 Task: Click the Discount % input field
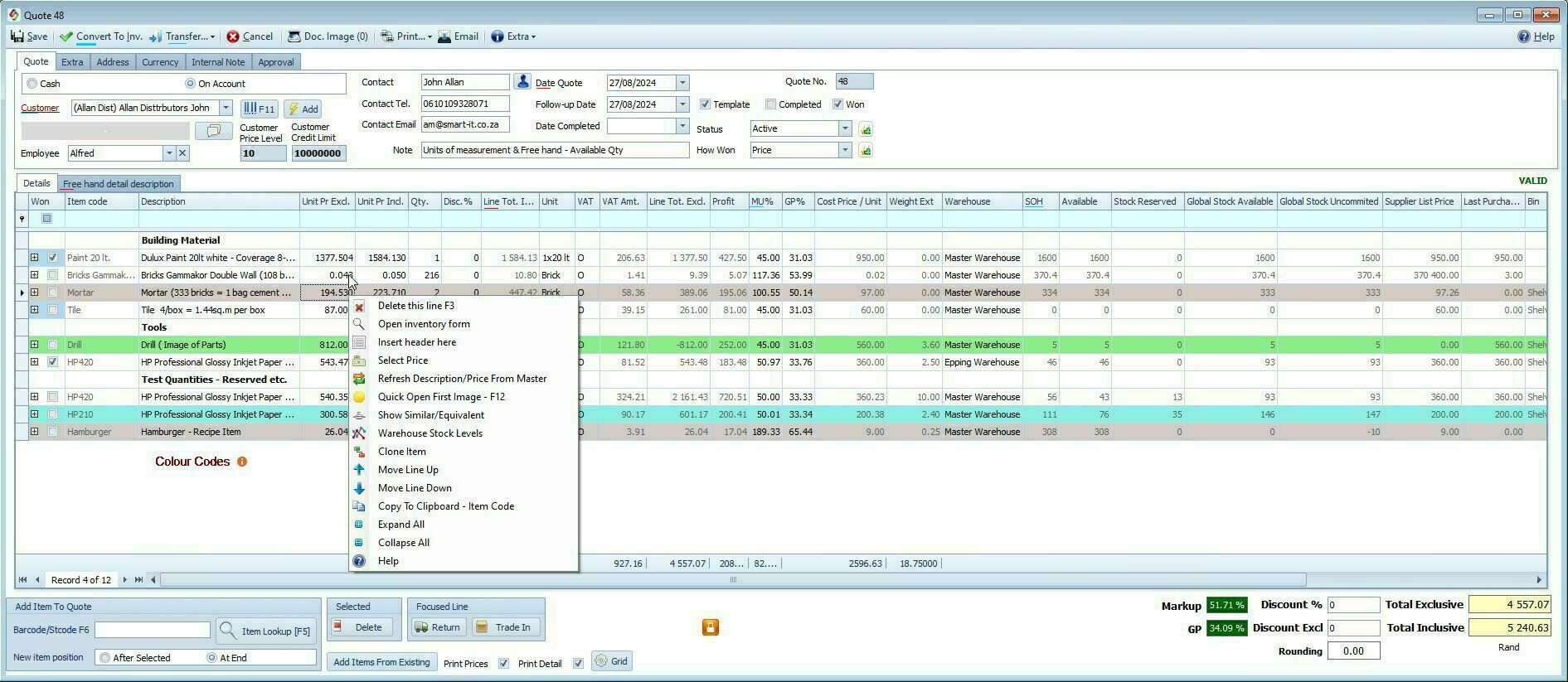click(1353, 605)
